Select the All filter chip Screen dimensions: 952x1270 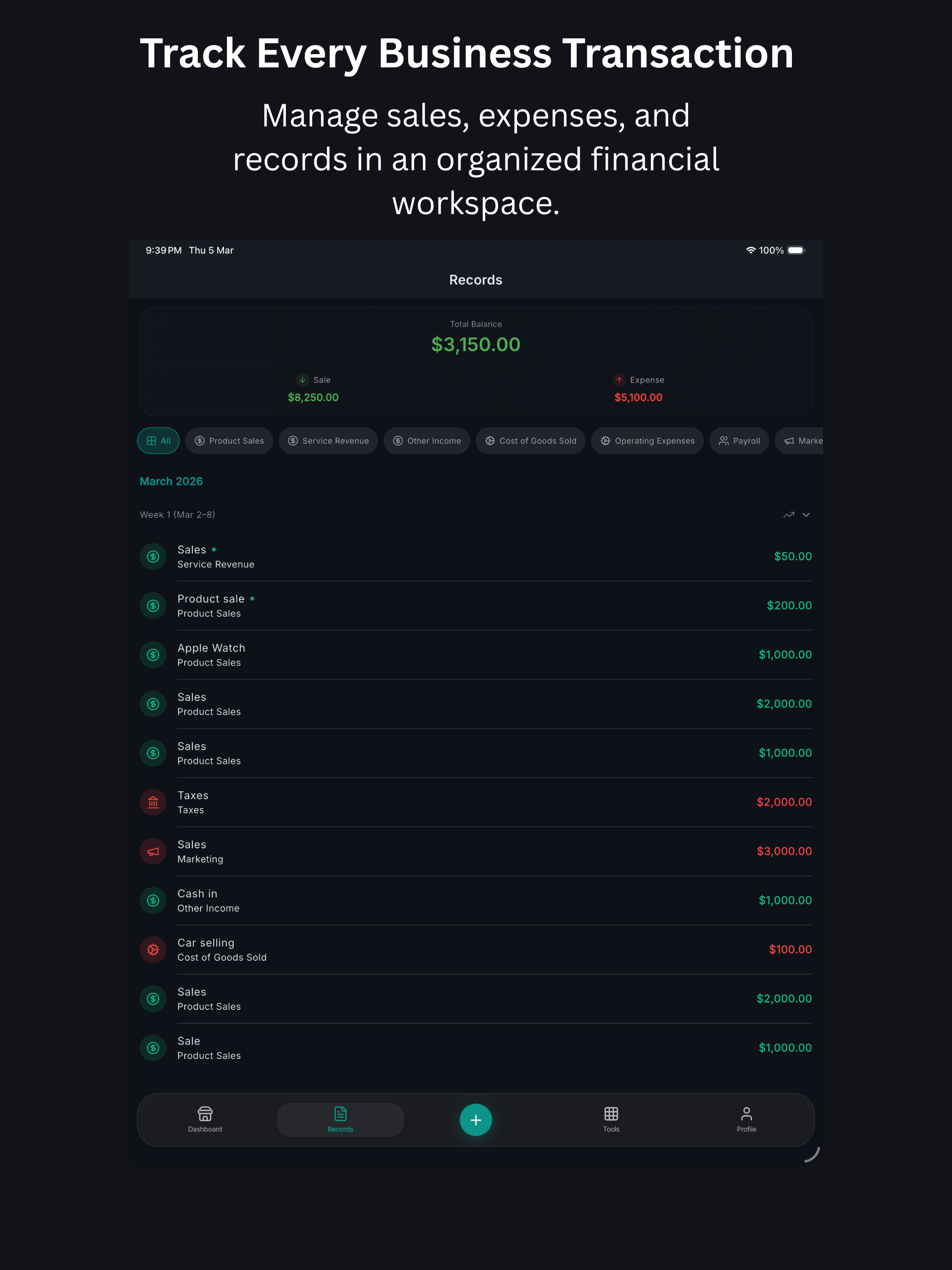click(158, 441)
